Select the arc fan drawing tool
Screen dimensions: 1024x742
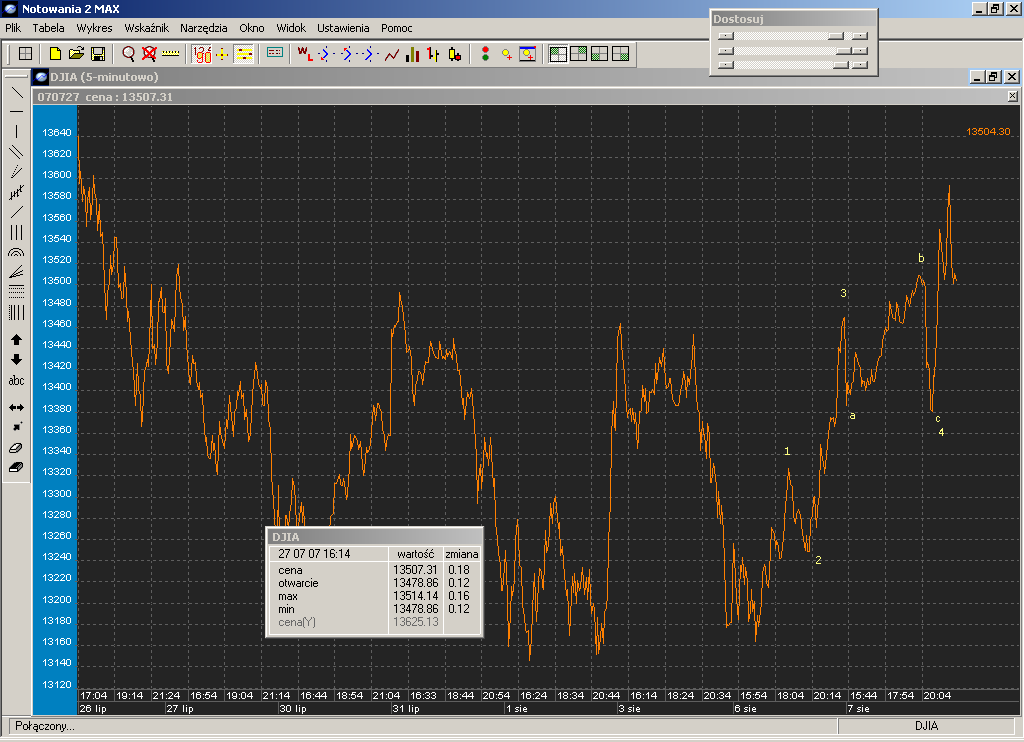pyautogui.click(x=16, y=253)
